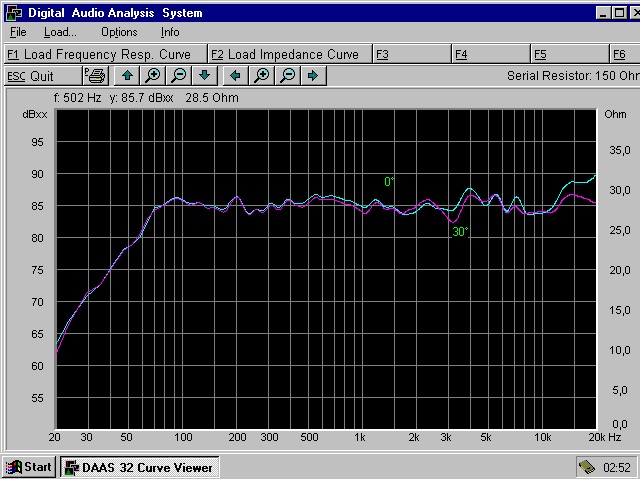
Task: Open the Load... menu
Action: (x=60, y=32)
